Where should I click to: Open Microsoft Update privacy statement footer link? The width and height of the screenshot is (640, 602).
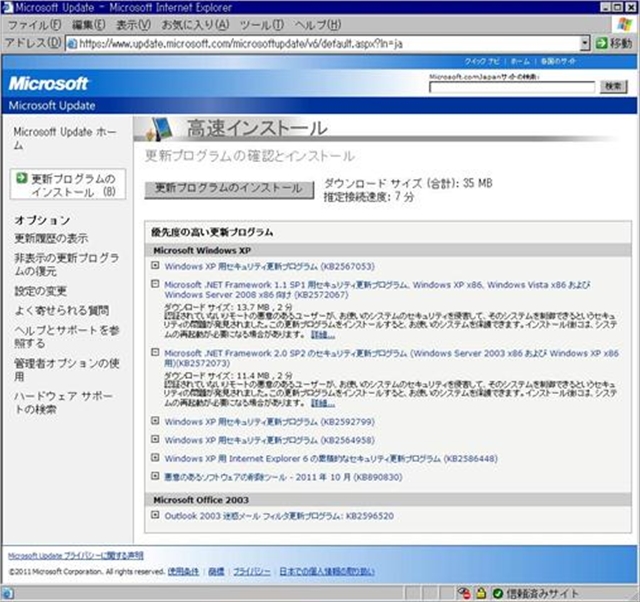[76, 555]
